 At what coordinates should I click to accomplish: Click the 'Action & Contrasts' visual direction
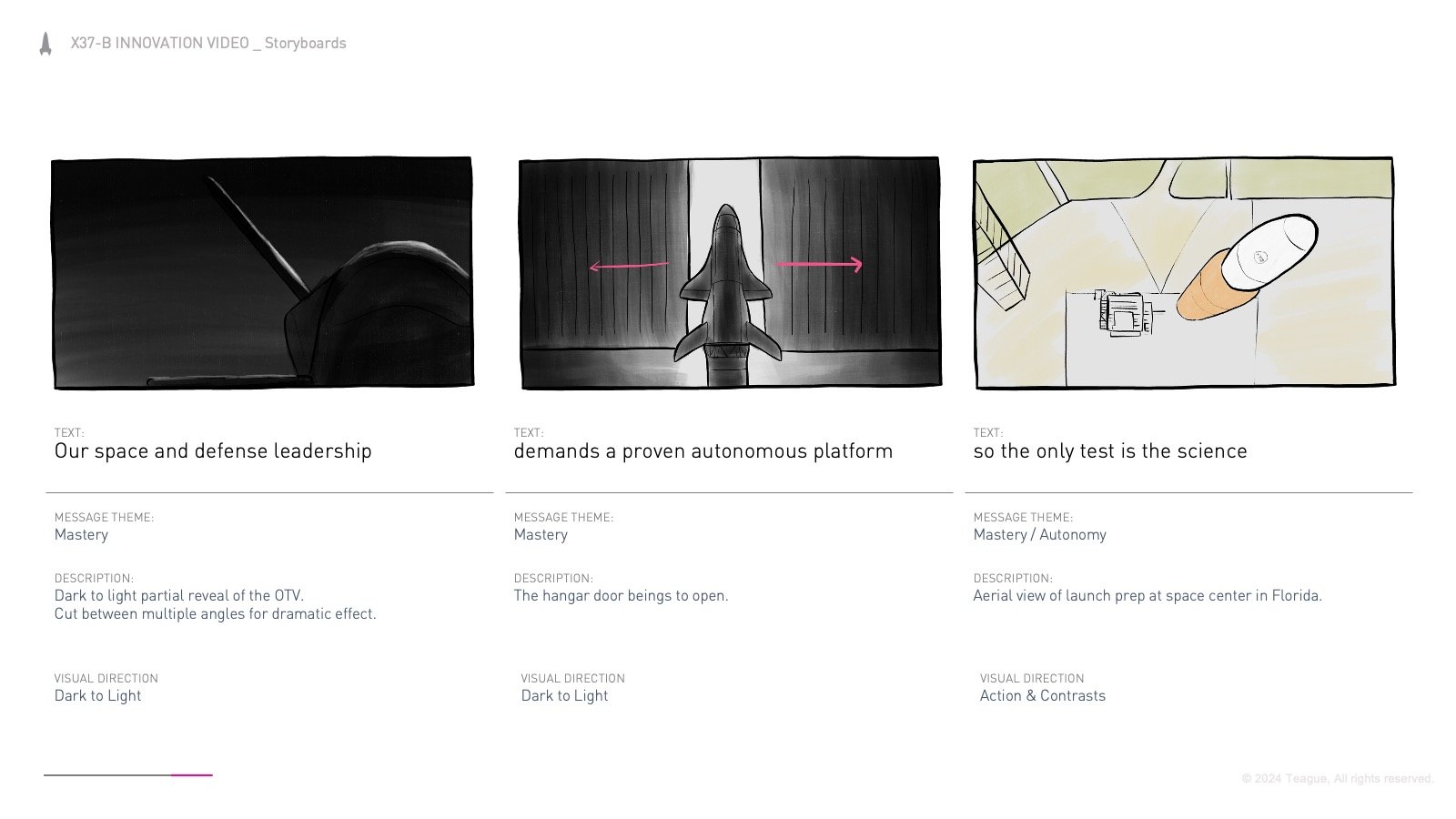click(1043, 696)
